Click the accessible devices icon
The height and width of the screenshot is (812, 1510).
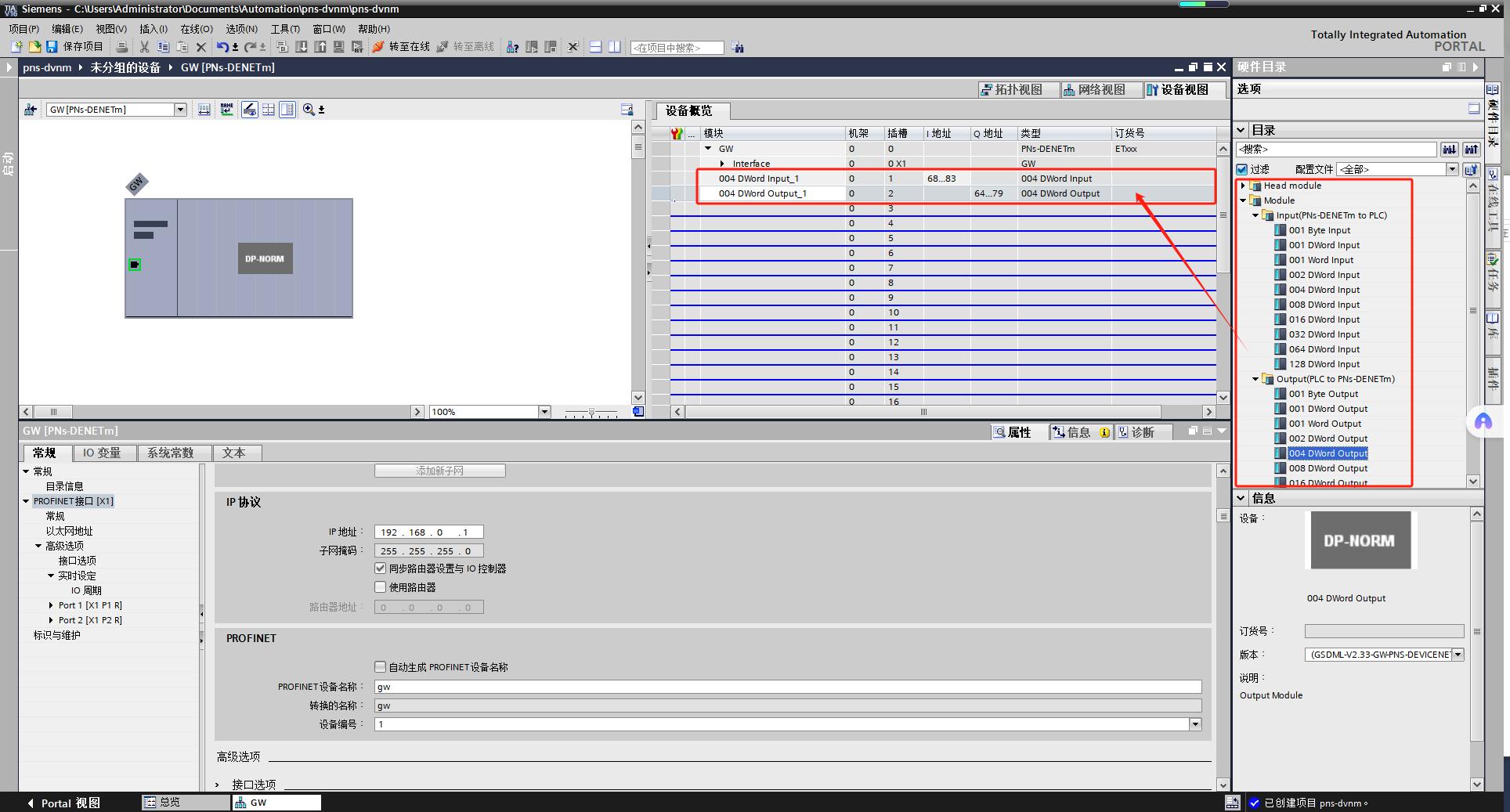(x=512, y=47)
